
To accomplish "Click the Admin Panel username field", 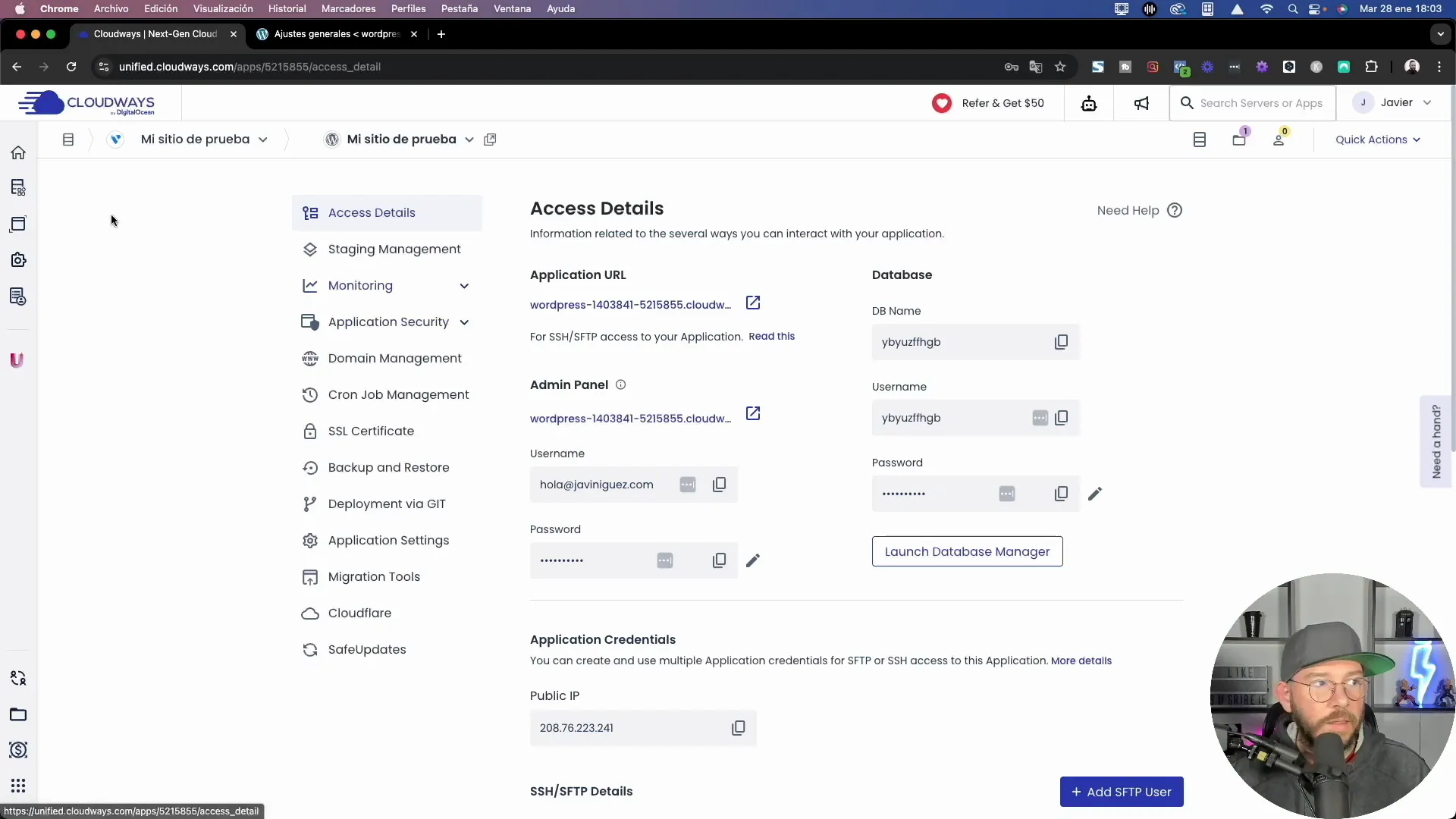I will (x=633, y=485).
